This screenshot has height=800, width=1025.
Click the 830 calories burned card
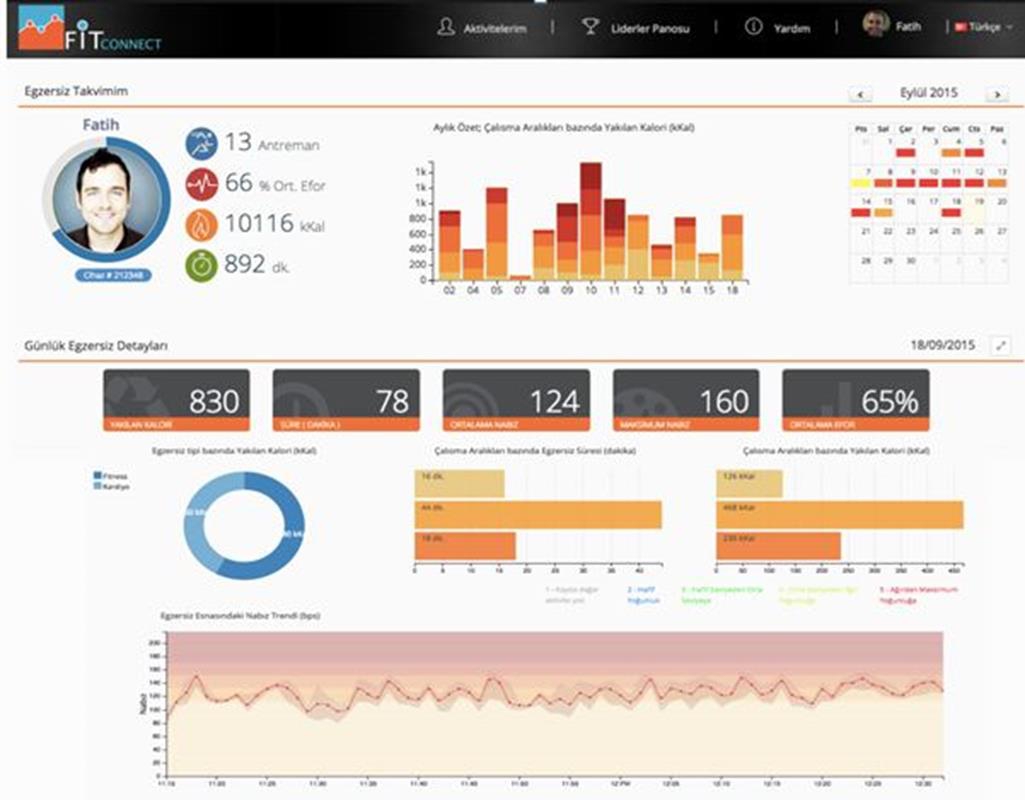(176, 400)
